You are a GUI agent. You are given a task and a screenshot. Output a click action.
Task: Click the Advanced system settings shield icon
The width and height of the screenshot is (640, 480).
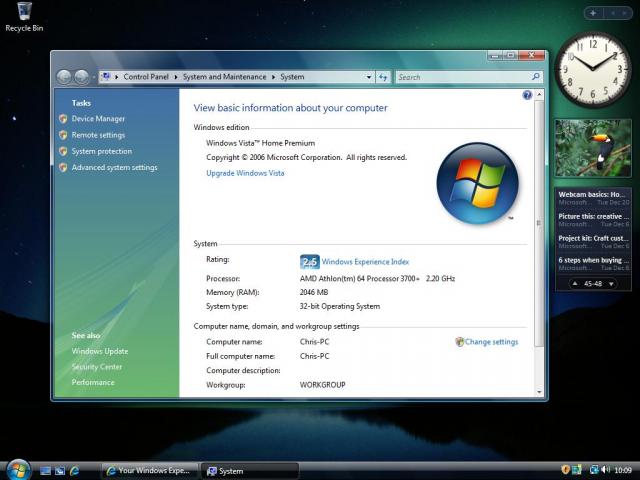click(63, 167)
